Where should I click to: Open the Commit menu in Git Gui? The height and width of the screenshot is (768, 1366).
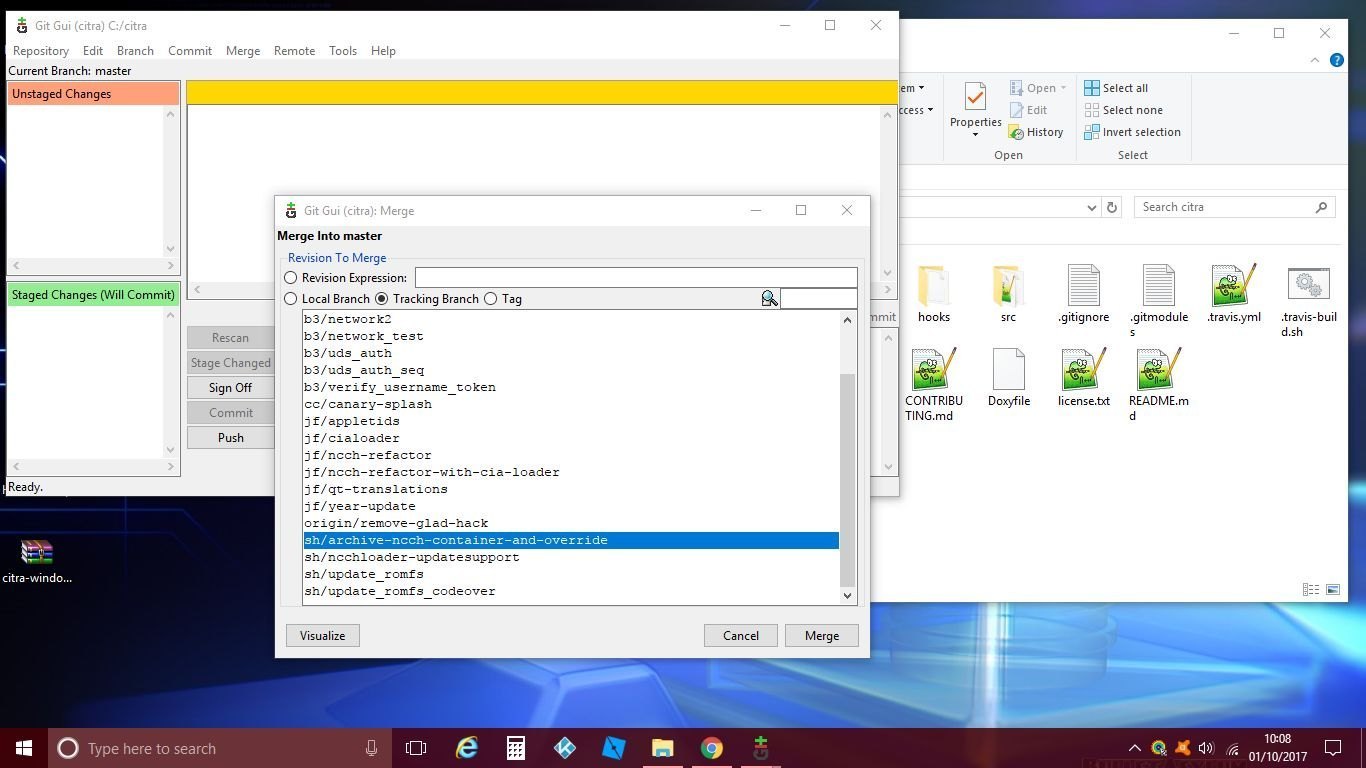pyautogui.click(x=190, y=51)
